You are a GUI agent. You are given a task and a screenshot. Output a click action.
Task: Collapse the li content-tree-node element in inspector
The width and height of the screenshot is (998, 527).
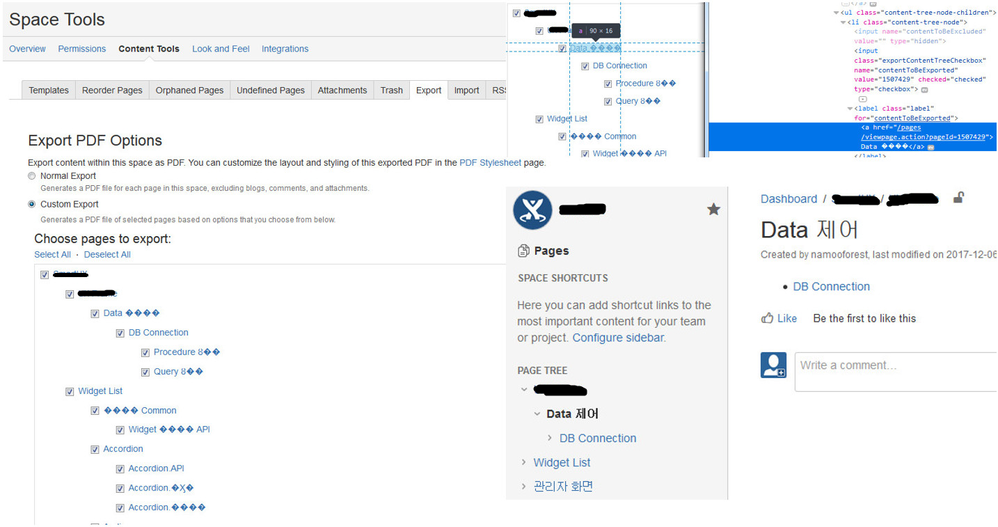(843, 22)
